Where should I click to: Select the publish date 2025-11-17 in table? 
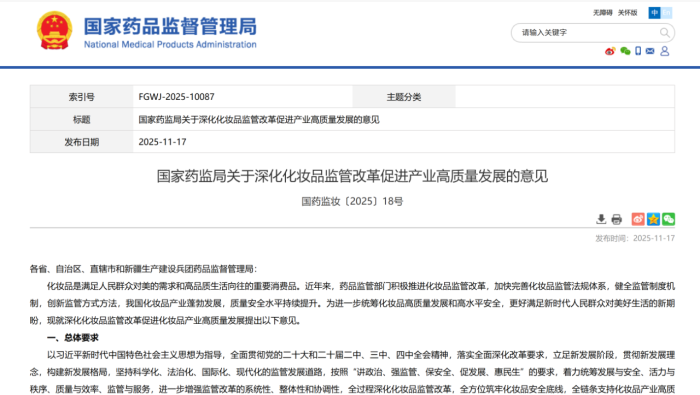click(x=162, y=142)
